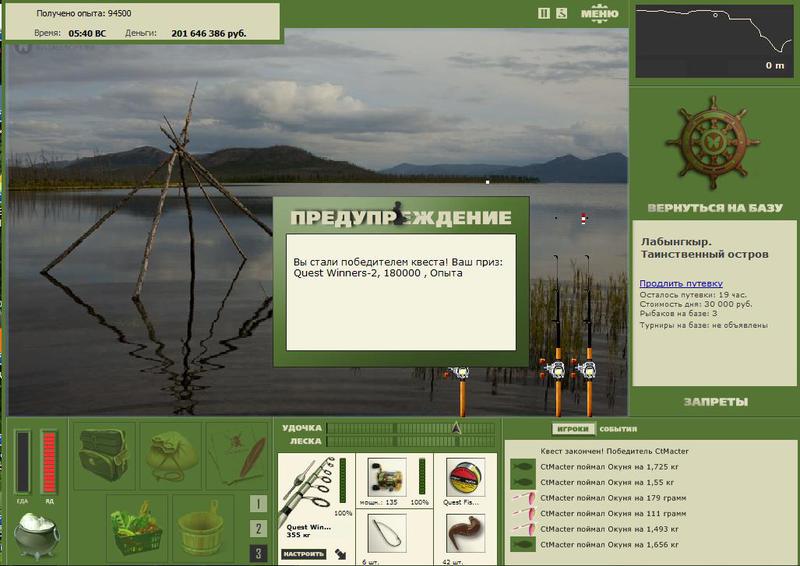Viewport: 800px width, 566px height.
Task: Click the time value 05:40 ВС
Action: [x=87, y=33]
